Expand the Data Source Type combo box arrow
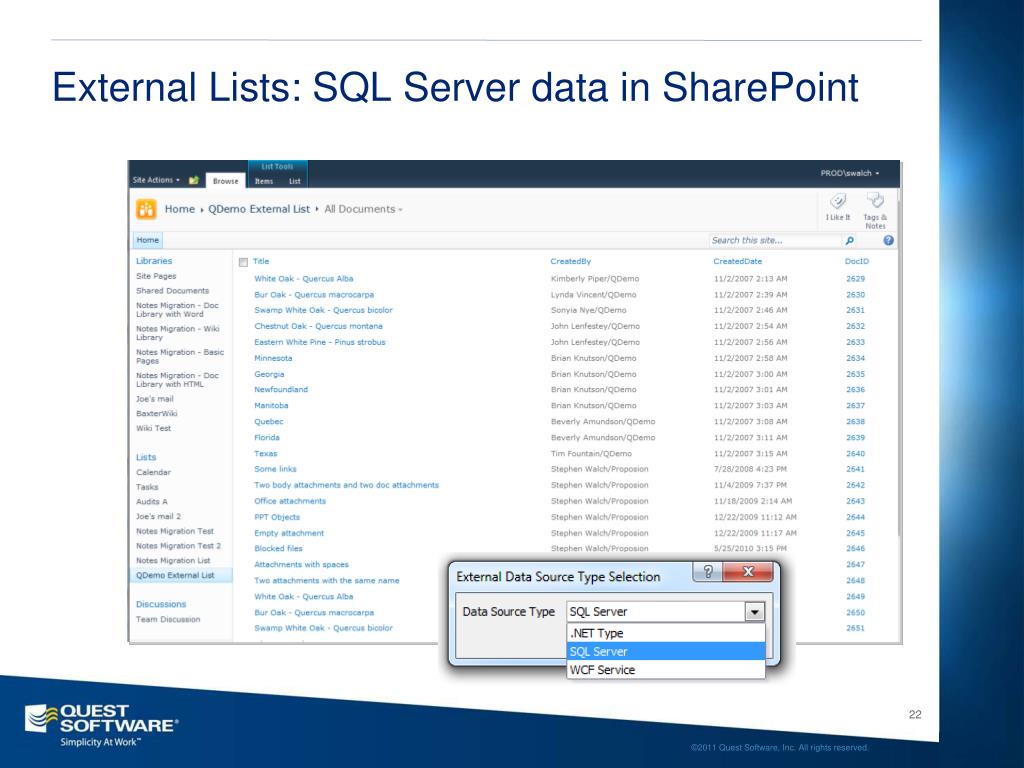 pos(754,612)
